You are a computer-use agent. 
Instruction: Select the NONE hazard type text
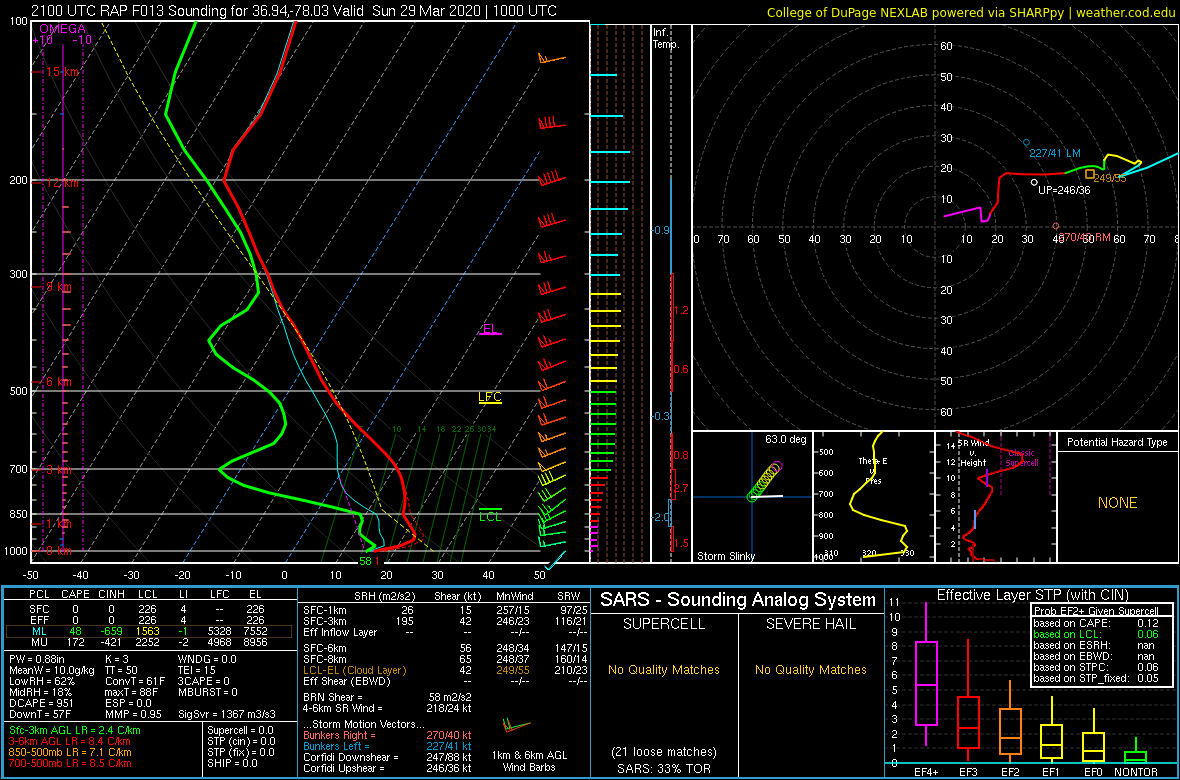[x=1117, y=503]
